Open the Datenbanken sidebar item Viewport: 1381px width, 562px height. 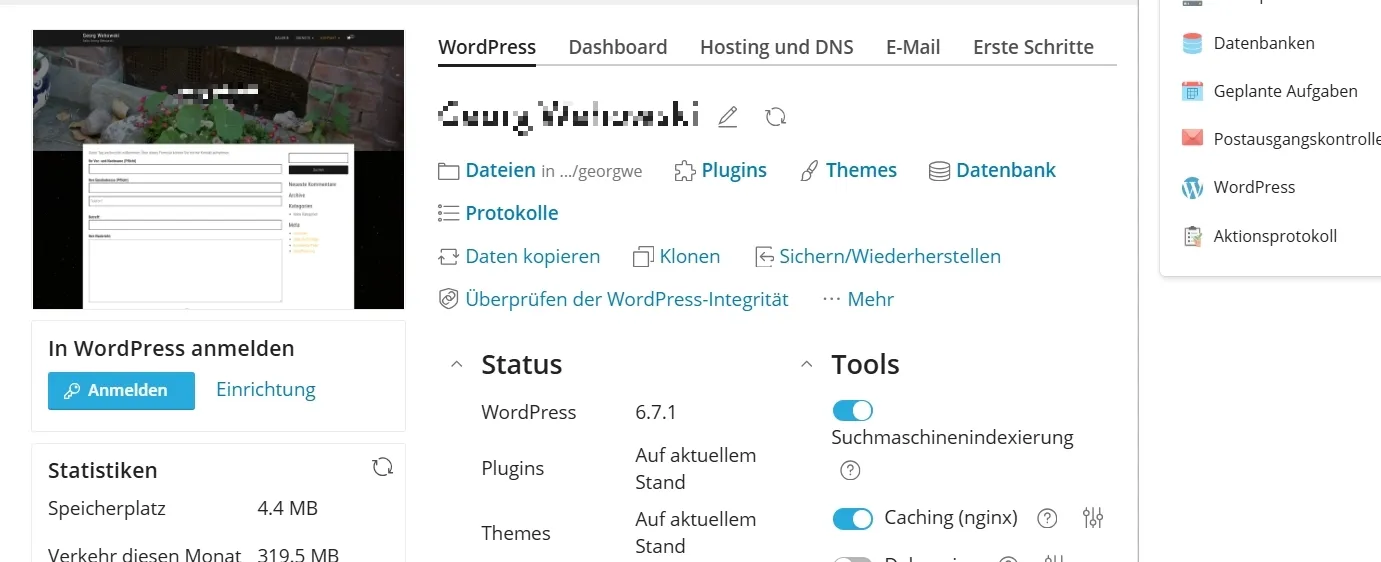coord(1247,43)
